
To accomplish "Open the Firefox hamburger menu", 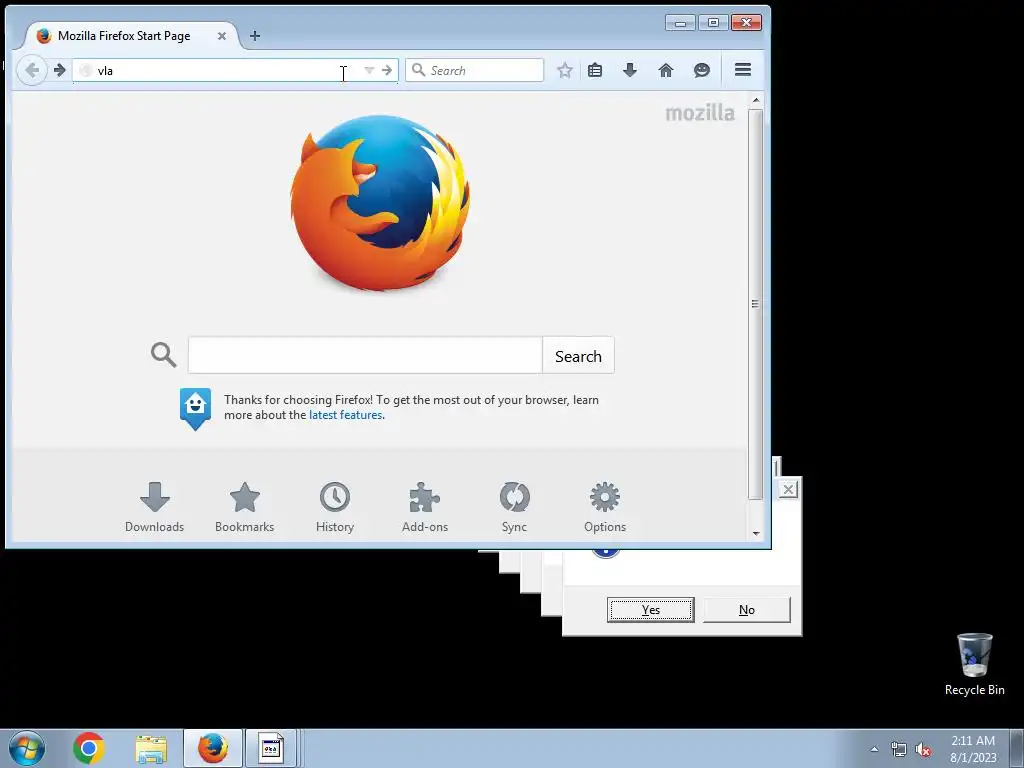I will [743, 70].
